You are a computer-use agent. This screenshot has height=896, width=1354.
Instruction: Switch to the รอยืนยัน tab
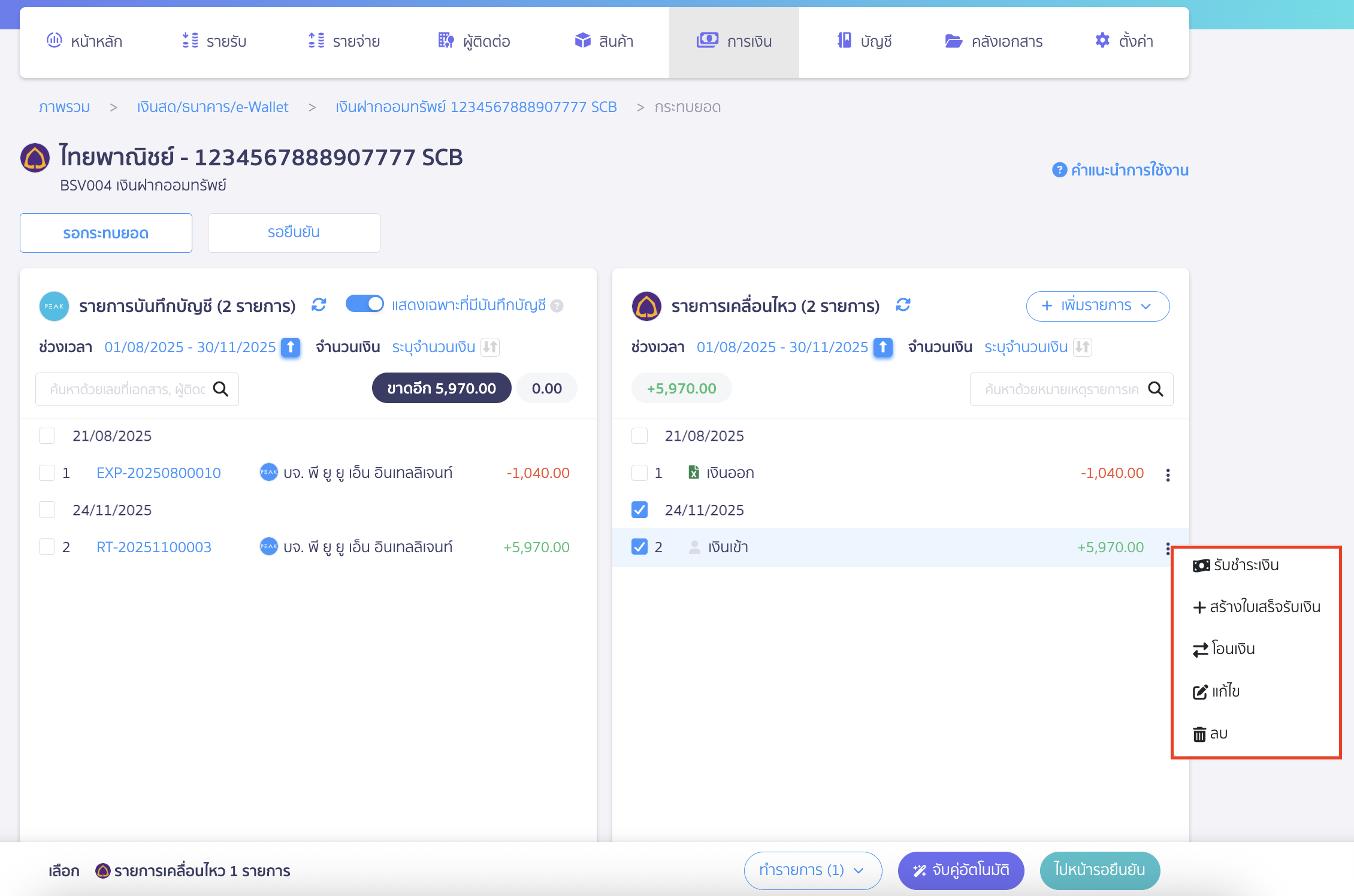[x=294, y=233]
